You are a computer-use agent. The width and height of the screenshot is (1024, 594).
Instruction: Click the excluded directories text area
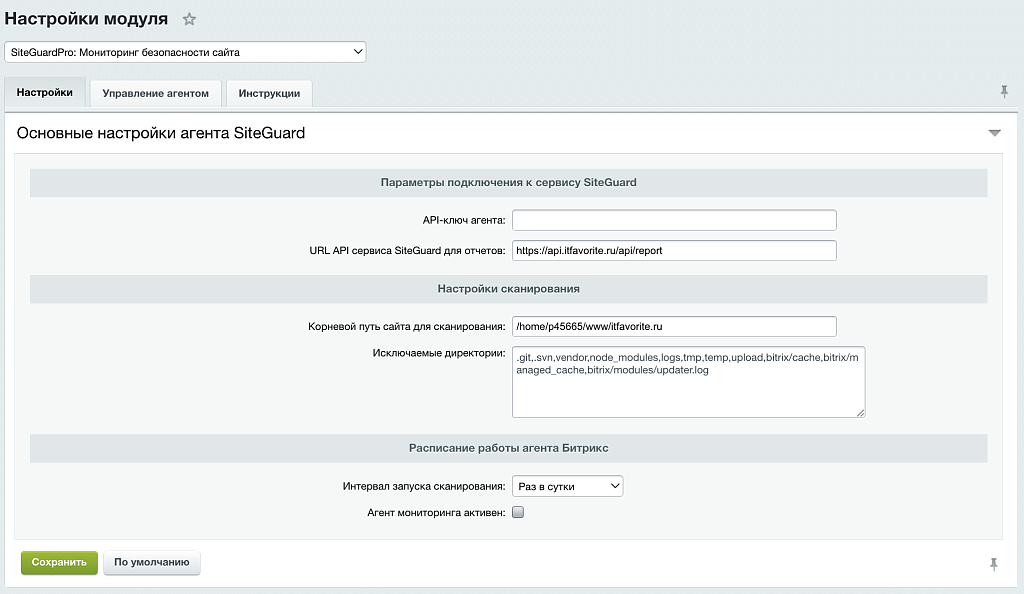(x=688, y=382)
